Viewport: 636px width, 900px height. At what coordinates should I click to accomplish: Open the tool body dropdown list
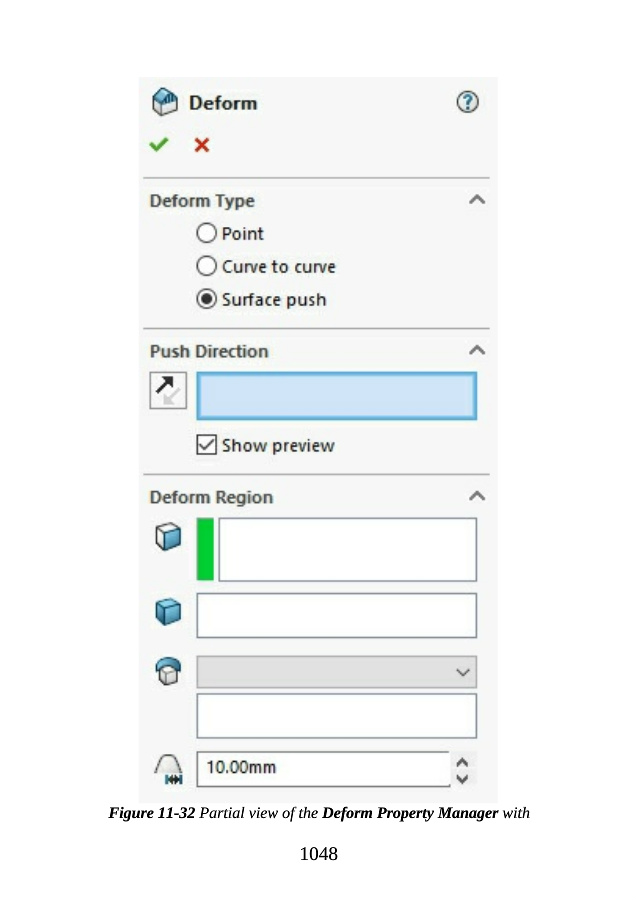tap(462, 672)
